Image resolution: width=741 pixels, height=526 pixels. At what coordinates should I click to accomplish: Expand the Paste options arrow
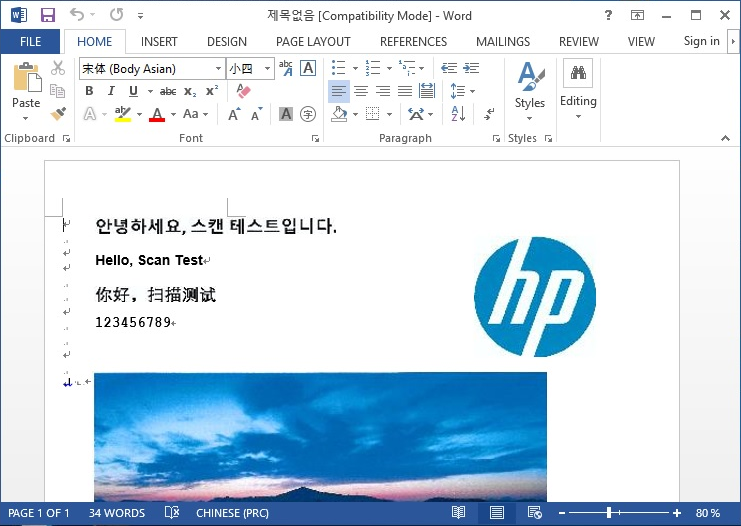26,117
